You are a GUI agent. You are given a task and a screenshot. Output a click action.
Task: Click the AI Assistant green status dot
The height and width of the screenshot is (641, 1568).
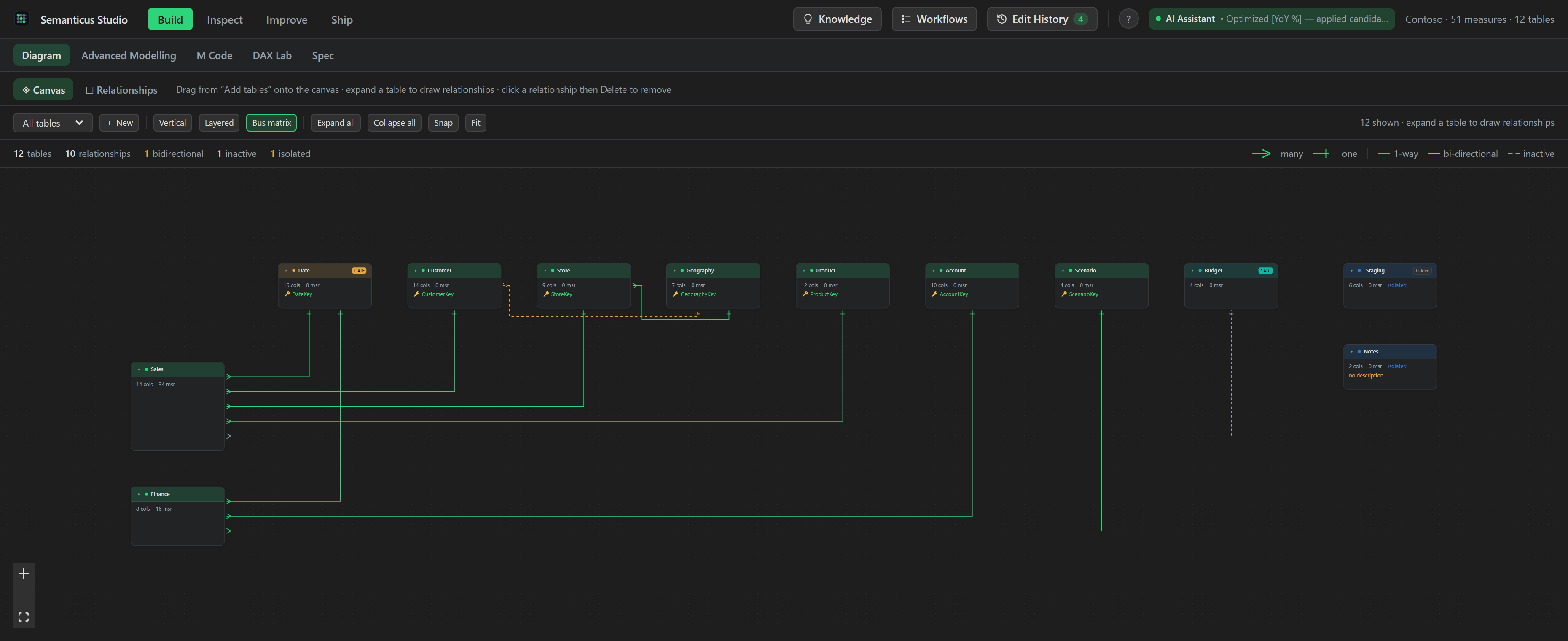click(x=1158, y=19)
